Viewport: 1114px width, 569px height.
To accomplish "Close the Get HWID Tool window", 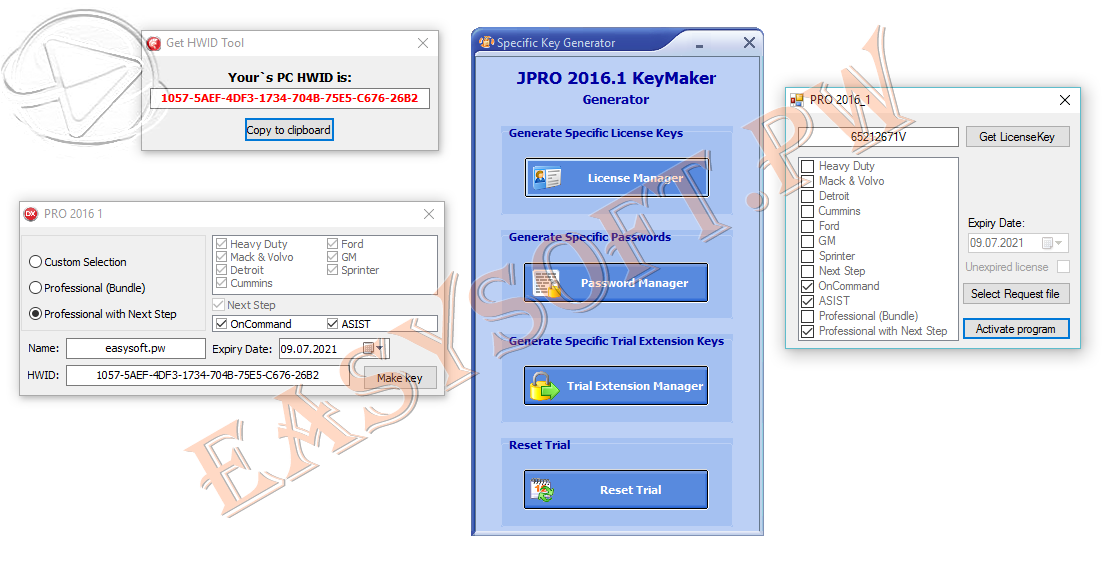I will pos(423,43).
